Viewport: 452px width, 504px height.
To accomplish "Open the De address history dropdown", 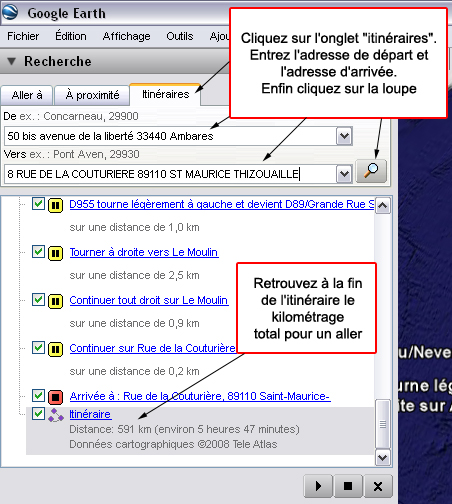I will 344,136.
